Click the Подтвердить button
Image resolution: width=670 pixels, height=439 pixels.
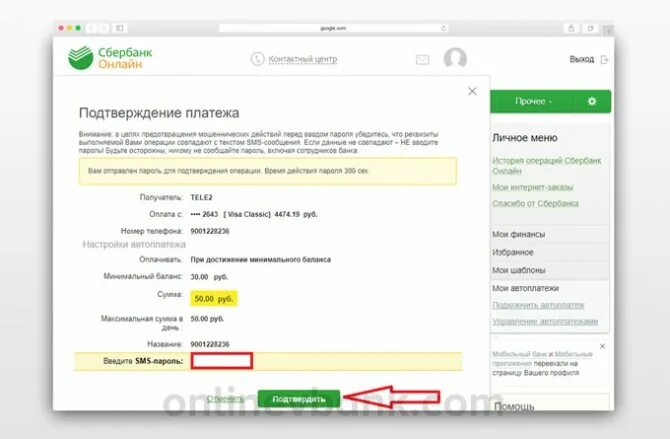pos(299,399)
